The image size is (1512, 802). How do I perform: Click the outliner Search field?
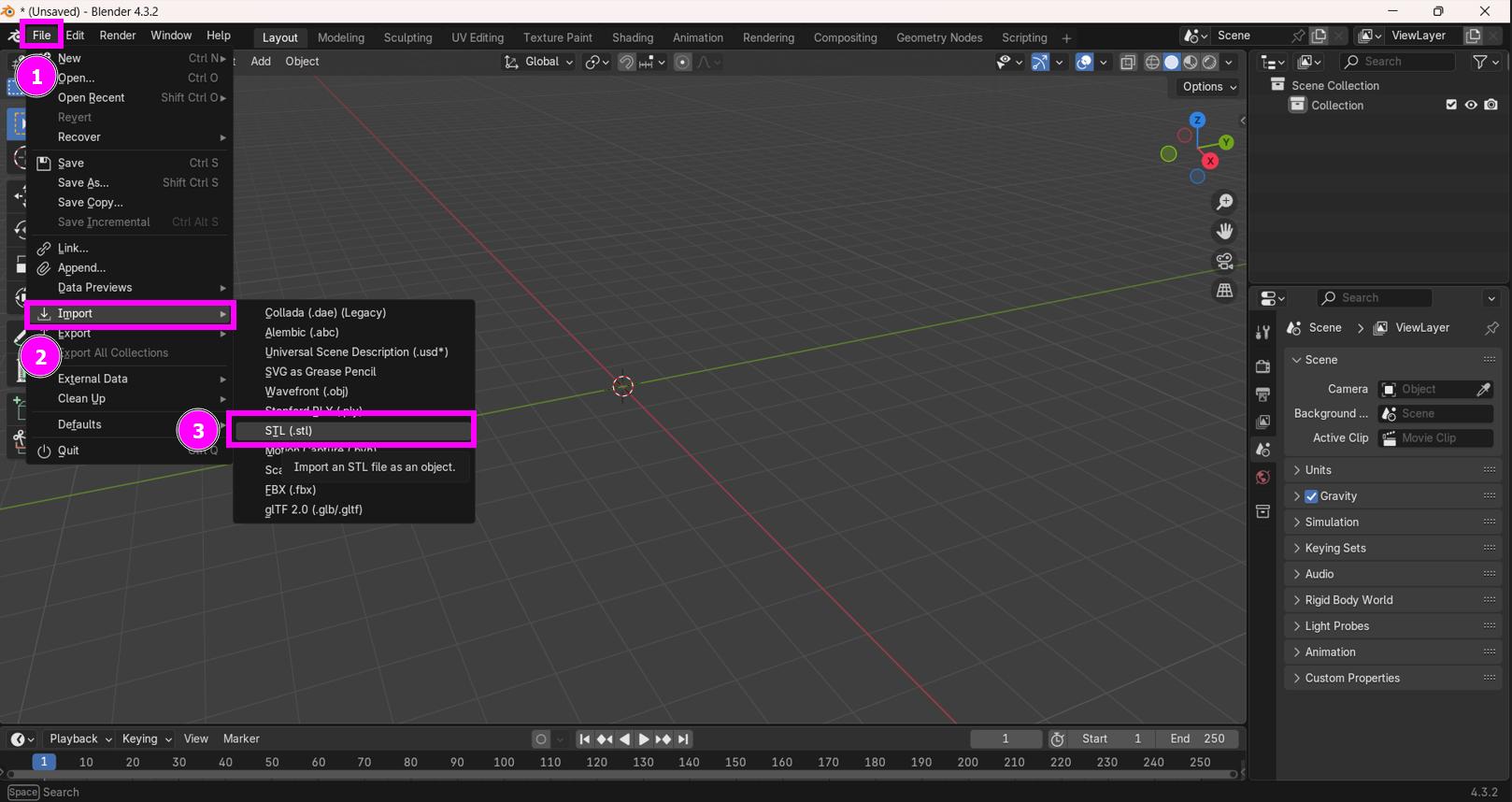tap(1397, 62)
